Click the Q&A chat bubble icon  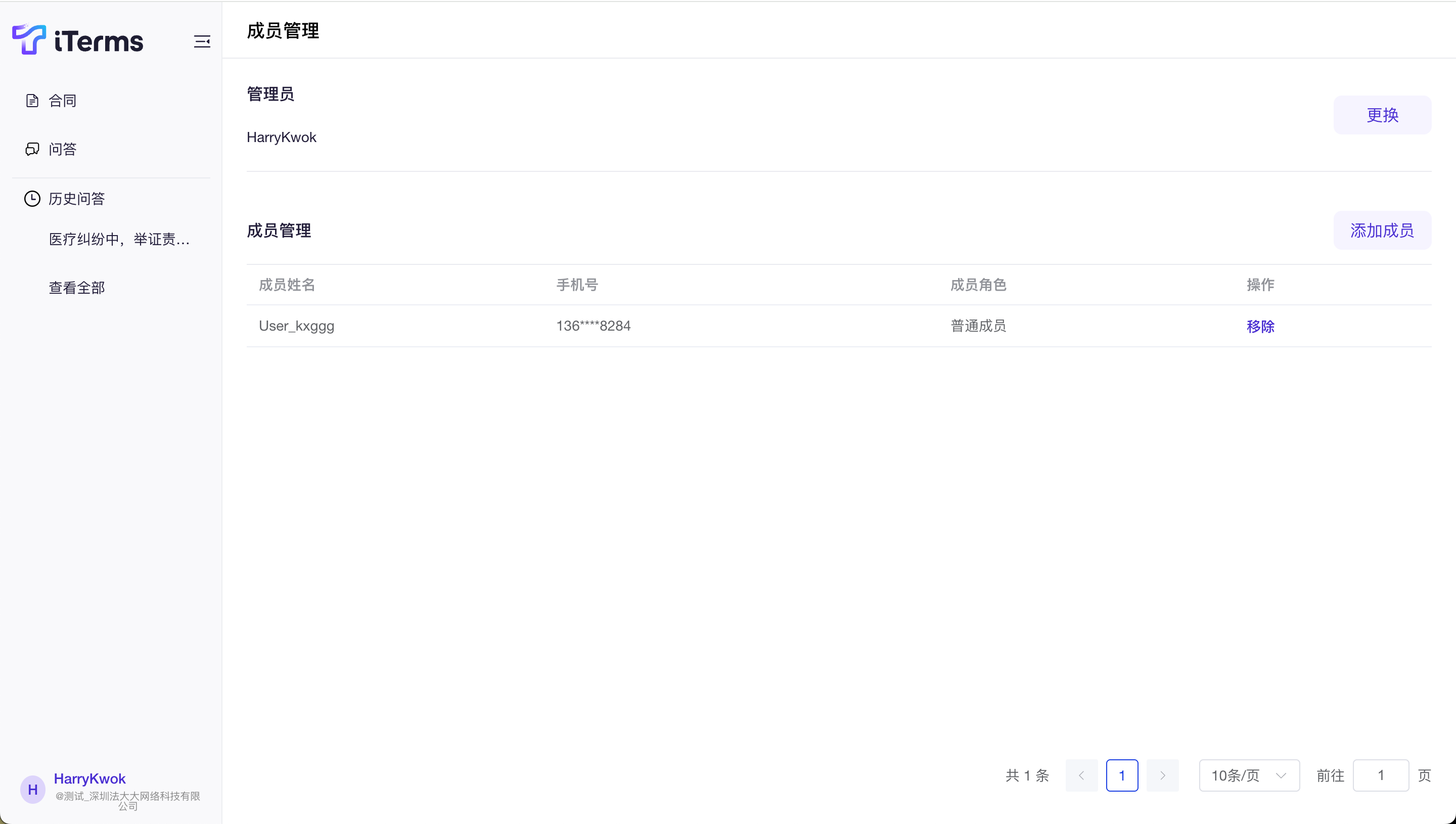point(32,149)
